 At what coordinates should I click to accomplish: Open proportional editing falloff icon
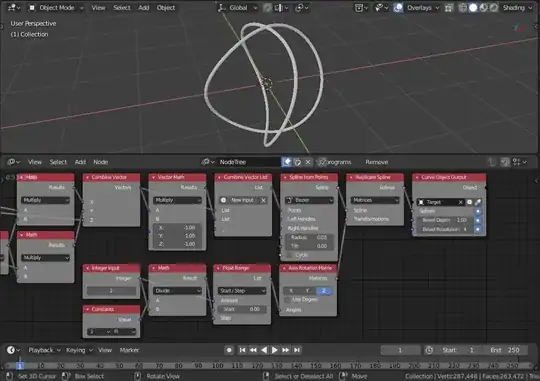[x=302, y=8]
